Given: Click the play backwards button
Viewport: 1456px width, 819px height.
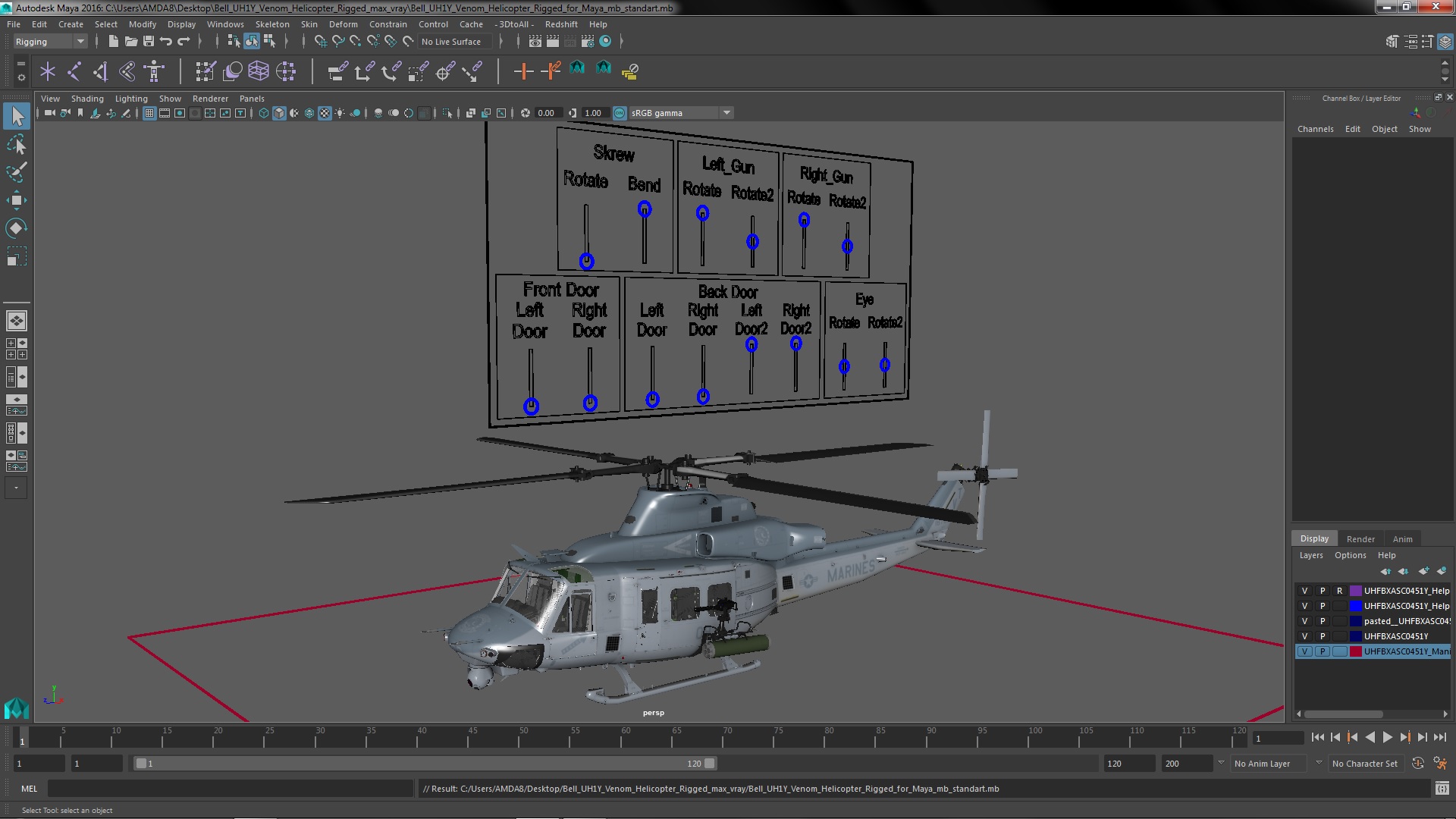Looking at the screenshot, I should pyautogui.click(x=1370, y=737).
